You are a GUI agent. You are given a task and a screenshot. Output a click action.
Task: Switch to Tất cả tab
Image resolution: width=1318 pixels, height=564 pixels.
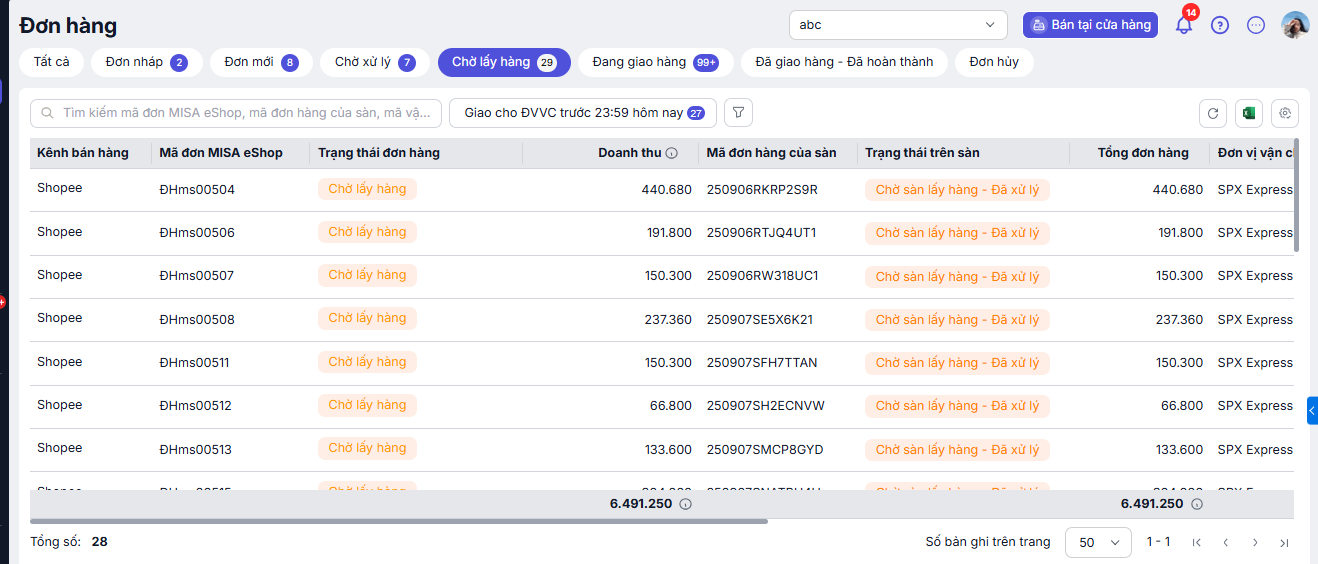pos(52,62)
